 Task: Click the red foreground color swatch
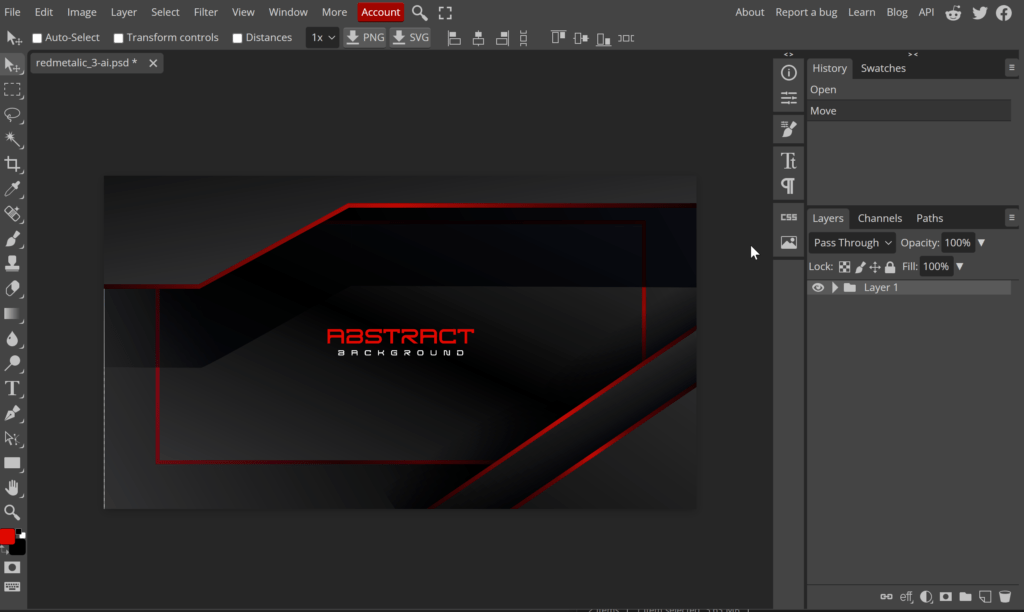tap(7, 536)
